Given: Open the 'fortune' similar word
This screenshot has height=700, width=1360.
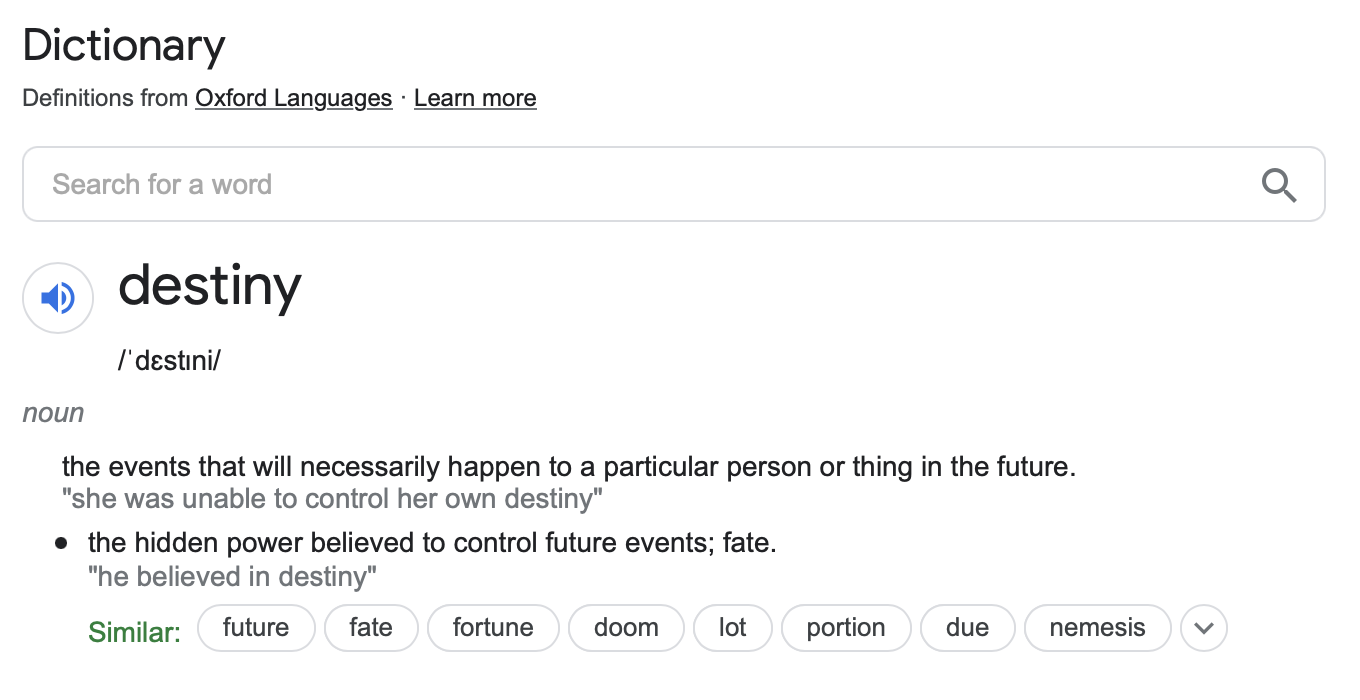Looking at the screenshot, I should point(493,628).
